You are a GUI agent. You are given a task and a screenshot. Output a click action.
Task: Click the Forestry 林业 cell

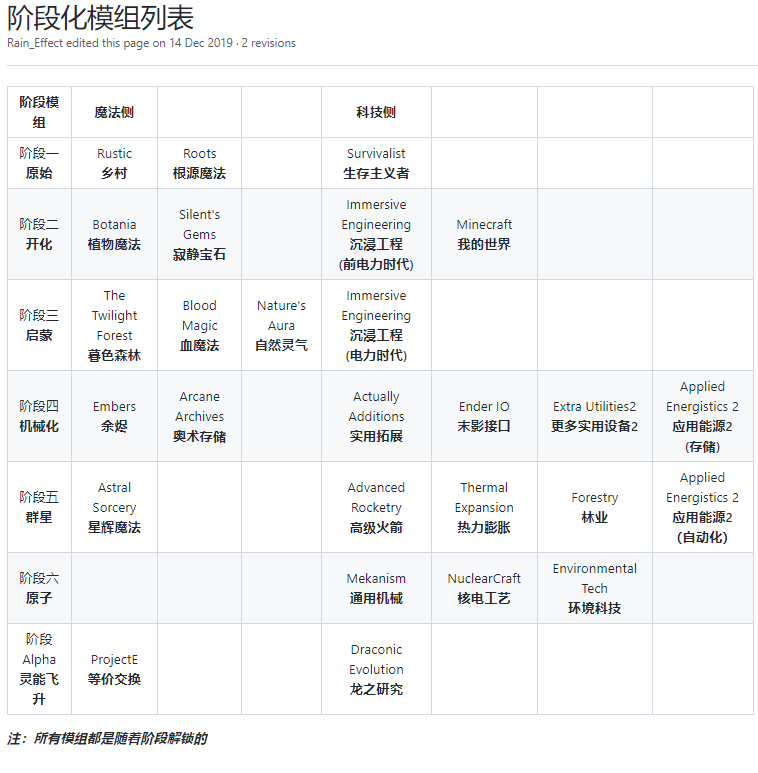click(594, 507)
